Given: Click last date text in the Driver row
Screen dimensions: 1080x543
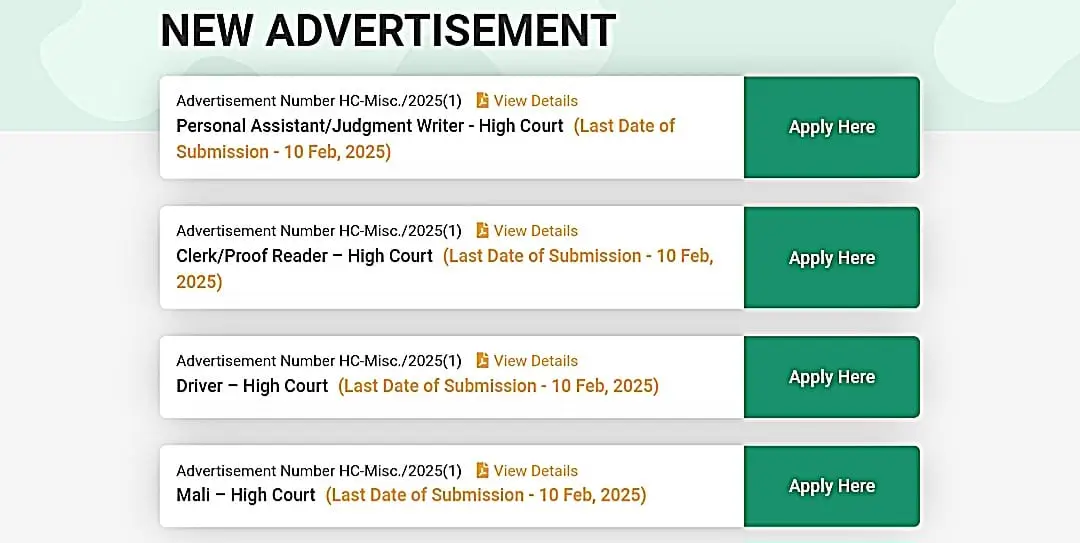Looking at the screenshot, I should pyautogui.click(x=499, y=386).
